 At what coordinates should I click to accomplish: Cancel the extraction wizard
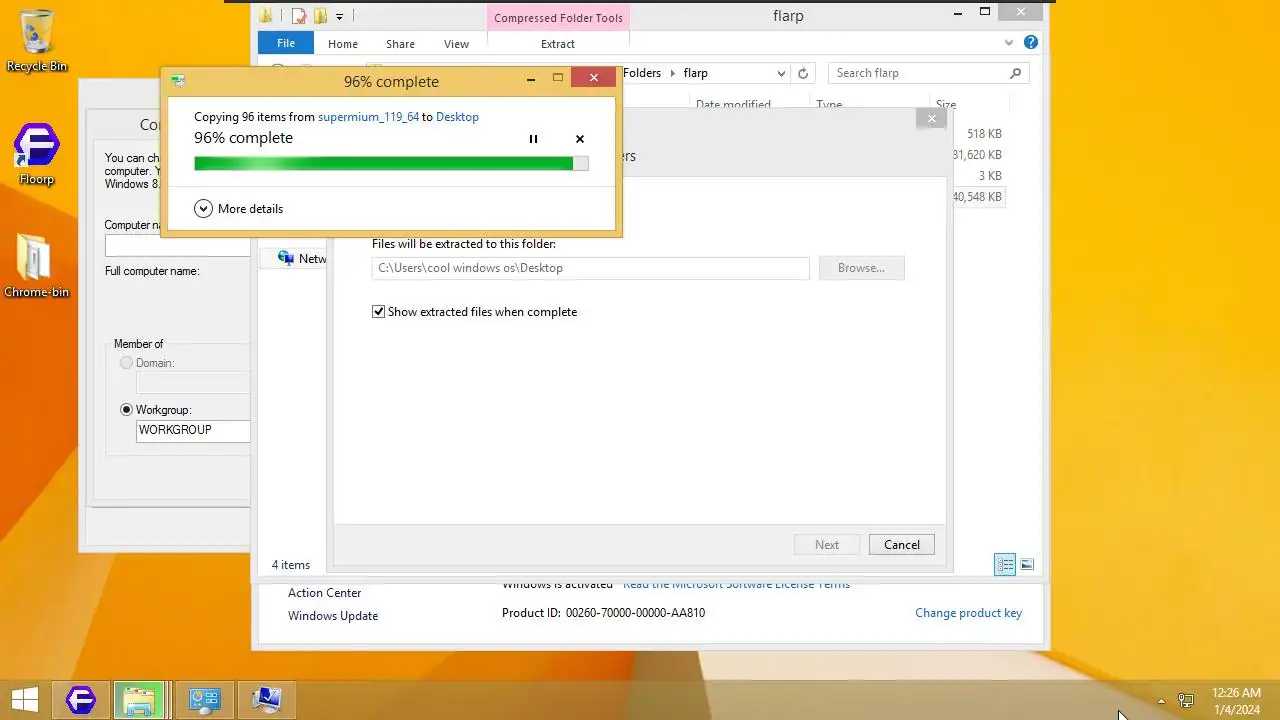[x=901, y=545]
